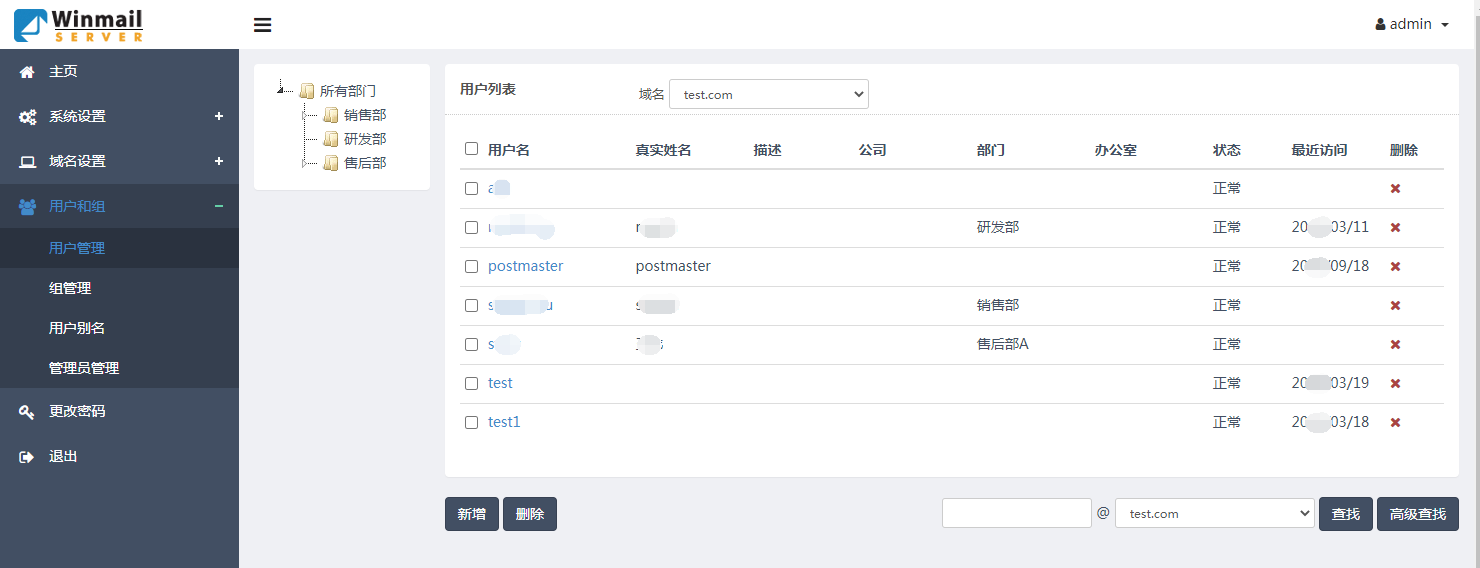Expand the 系统设置 menu with plus sign
The height and width of the screenshot is (568, 1480).
click(219, 116)
